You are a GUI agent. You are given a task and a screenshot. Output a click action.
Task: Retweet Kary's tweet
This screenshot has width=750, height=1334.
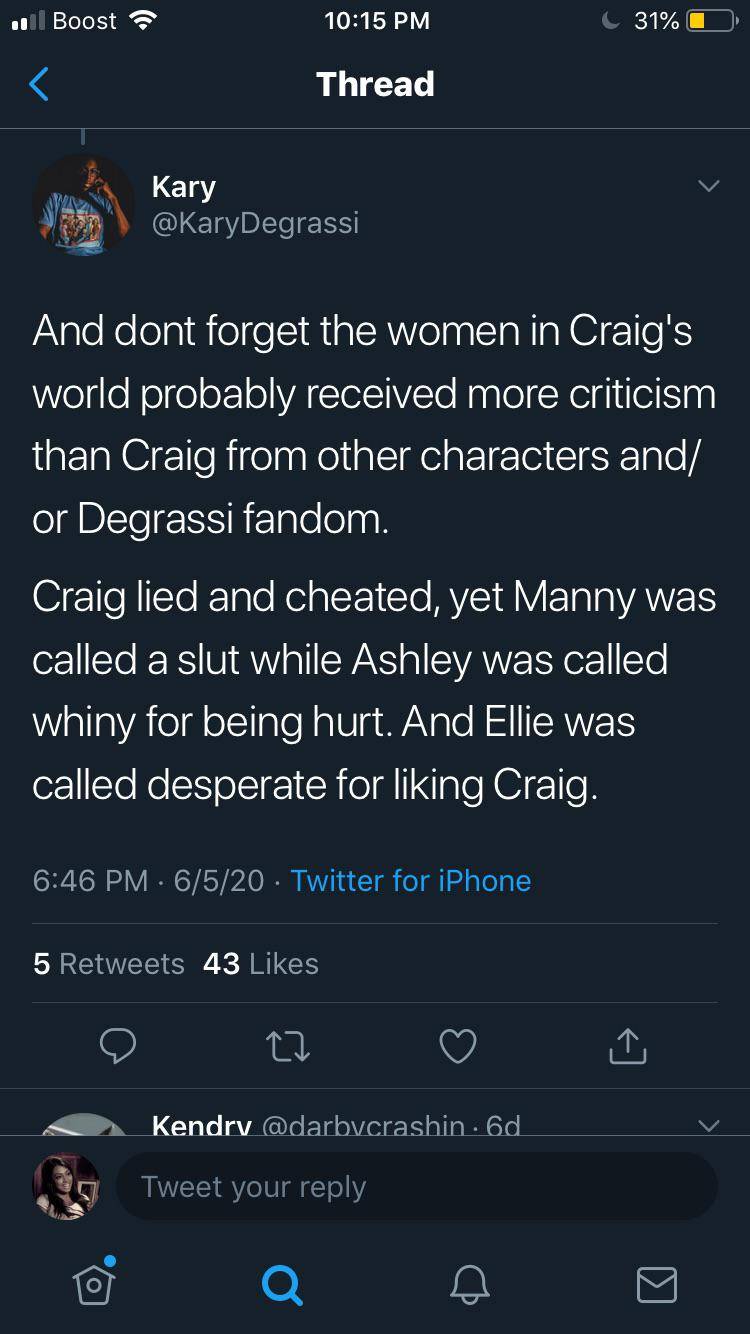pos(288,1046)
